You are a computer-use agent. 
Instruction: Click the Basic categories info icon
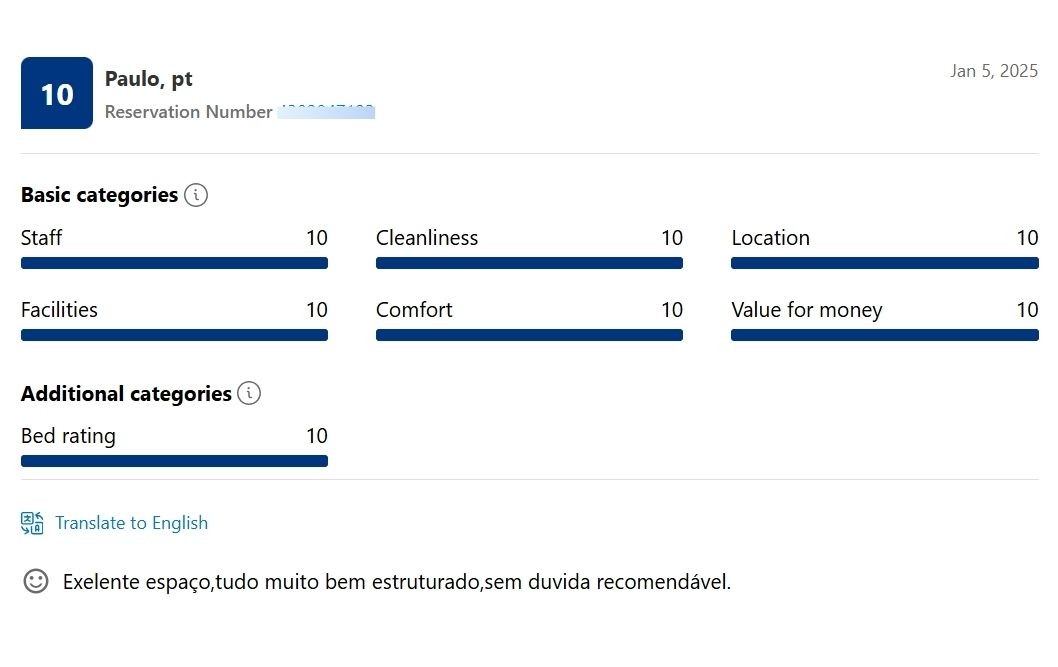196,195
